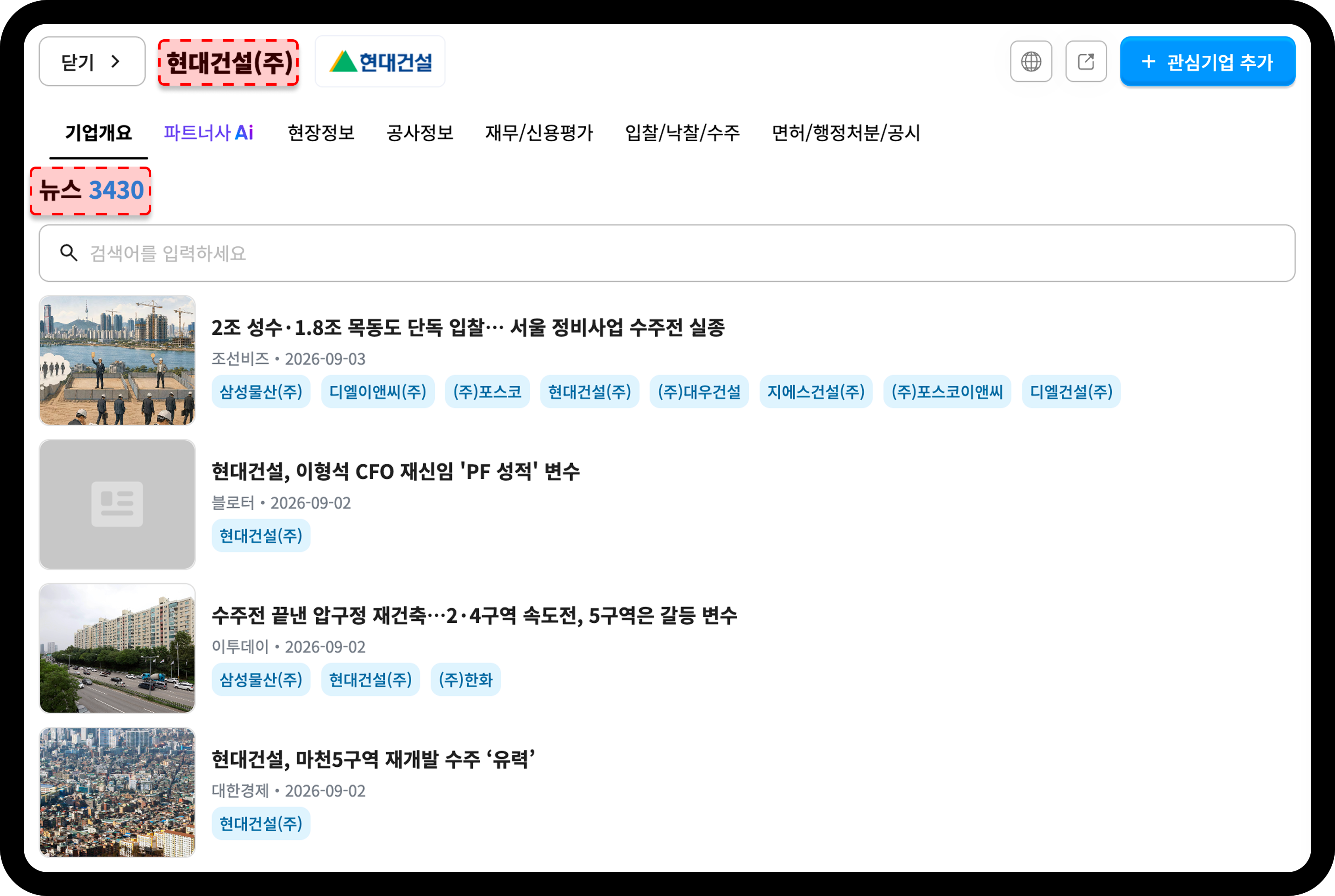Open the 마천5구역 재개발 수주 article

click(x=374, y=760)
